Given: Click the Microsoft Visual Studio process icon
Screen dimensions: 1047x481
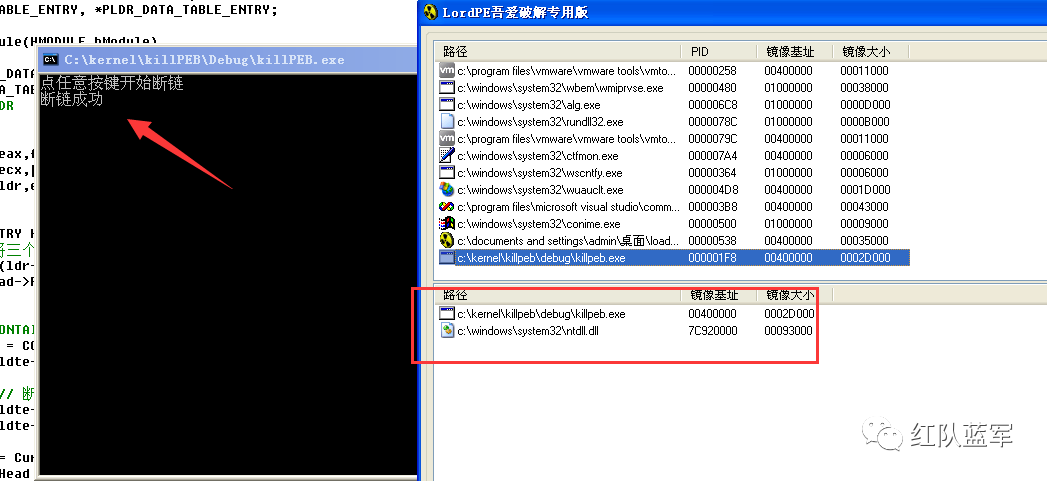Looking at the screenshot, I should click(x=447, y=206).
